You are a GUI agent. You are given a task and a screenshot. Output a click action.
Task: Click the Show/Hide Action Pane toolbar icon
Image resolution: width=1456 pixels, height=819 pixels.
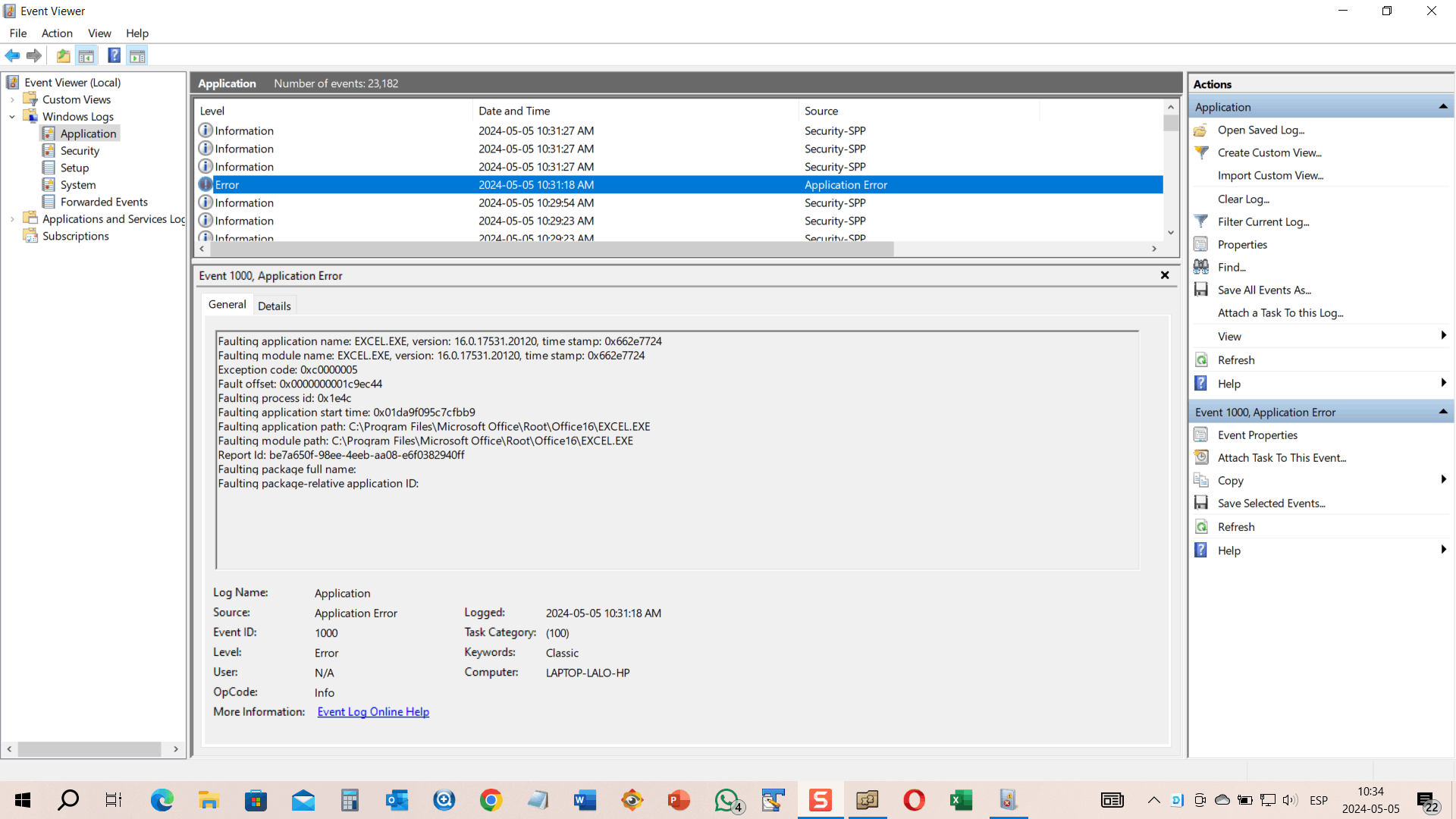tap(137, 55)
